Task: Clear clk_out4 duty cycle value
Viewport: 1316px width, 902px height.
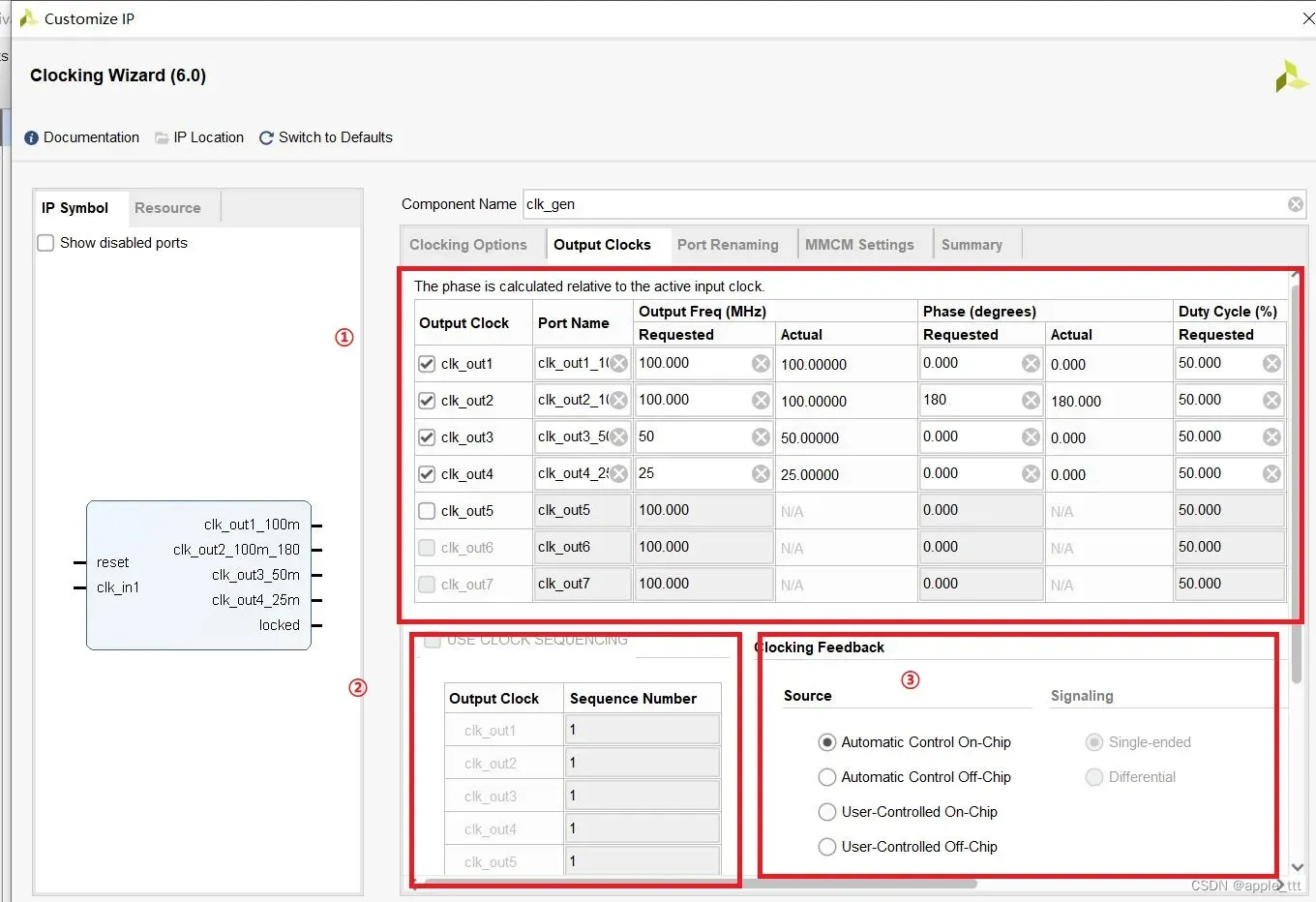Action: click(x=1272, y=474)
